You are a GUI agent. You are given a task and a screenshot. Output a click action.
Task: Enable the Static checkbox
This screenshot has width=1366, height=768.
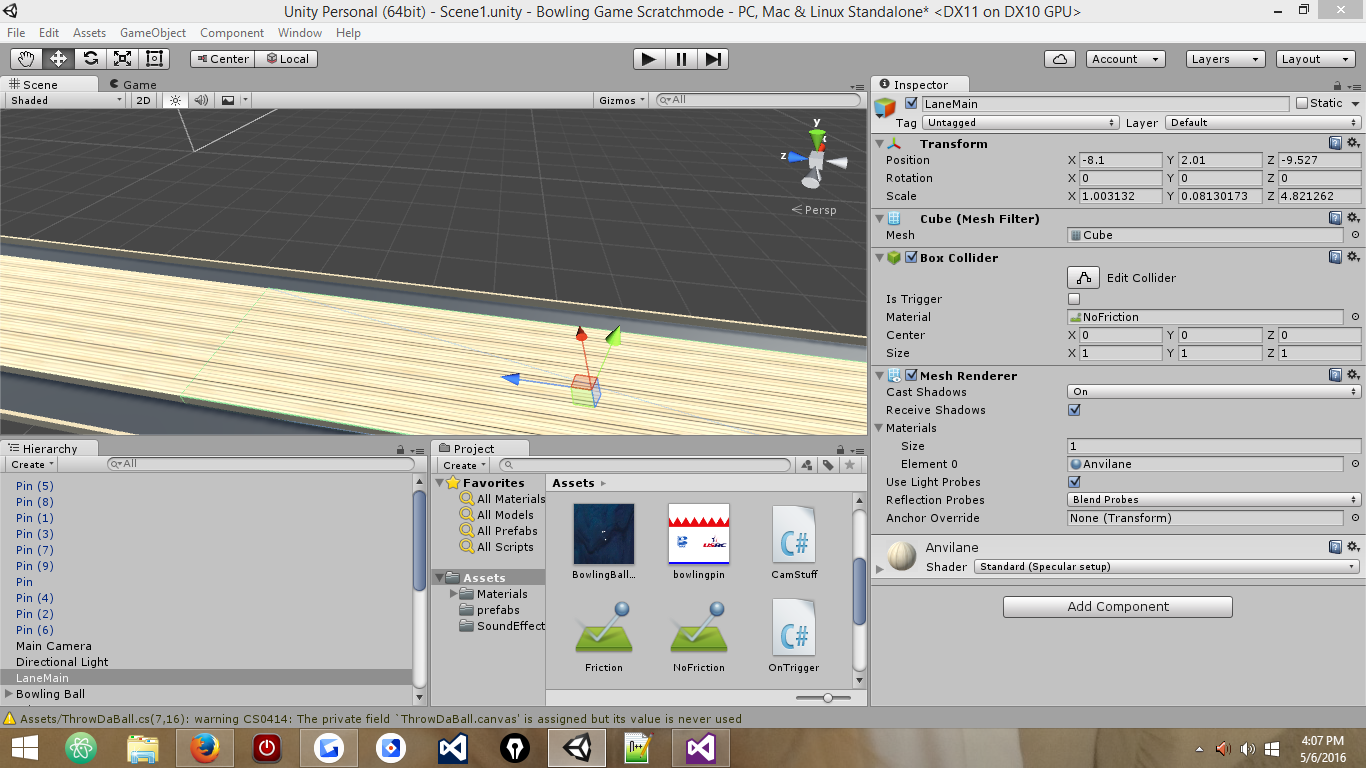(1302, 103)
